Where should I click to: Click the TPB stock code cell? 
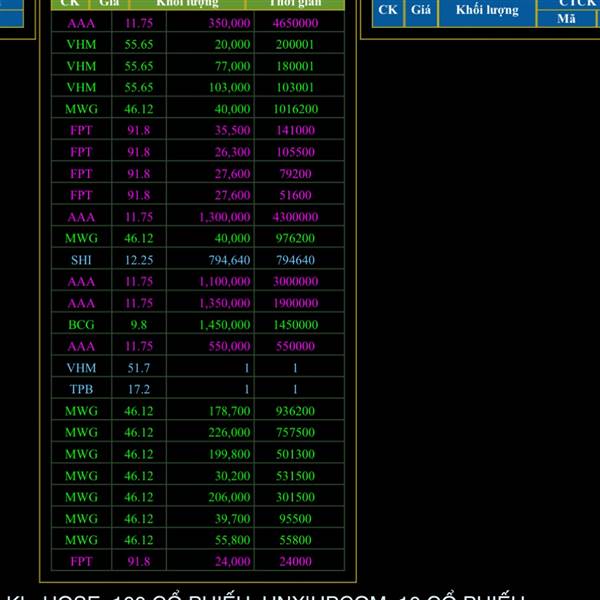click(x=81, y=389)
